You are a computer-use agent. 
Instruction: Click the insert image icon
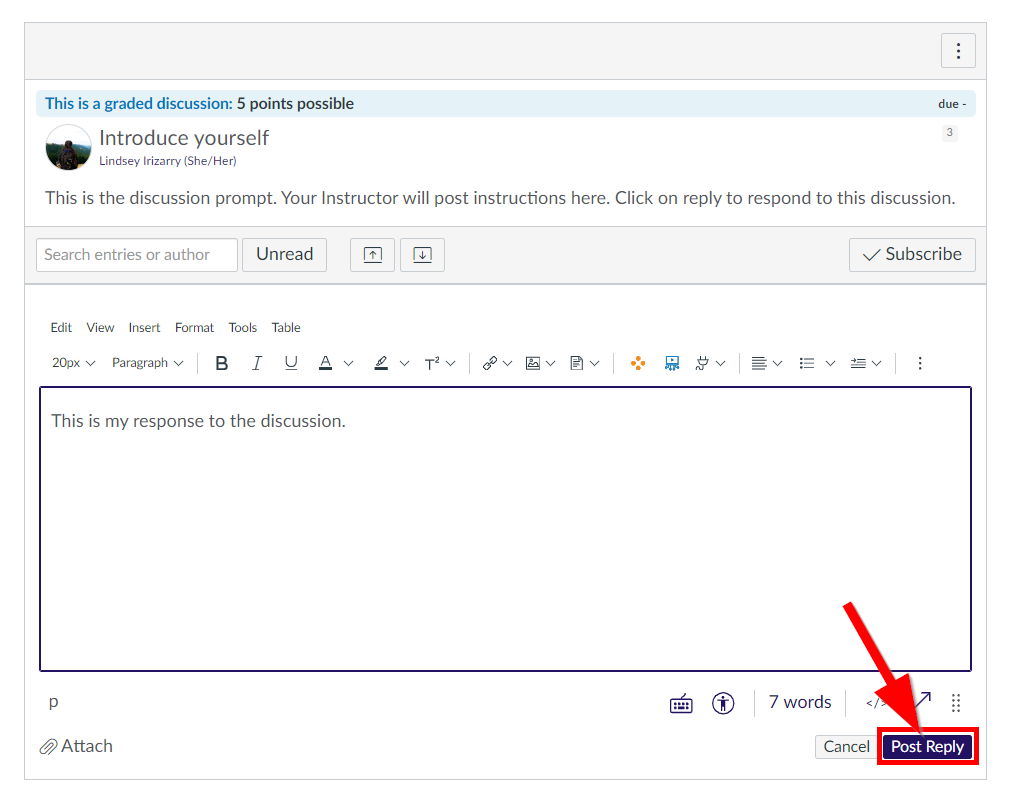click(533, 364)
